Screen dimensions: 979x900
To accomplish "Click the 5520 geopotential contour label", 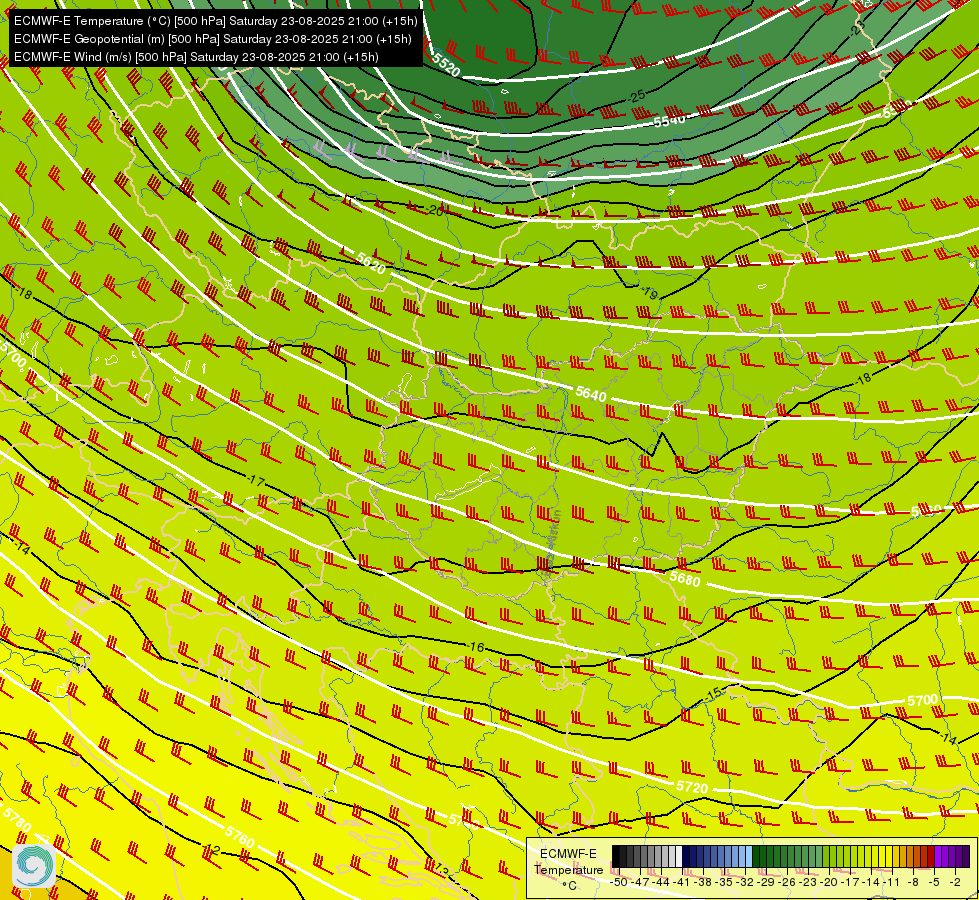I will click(446, 64).
